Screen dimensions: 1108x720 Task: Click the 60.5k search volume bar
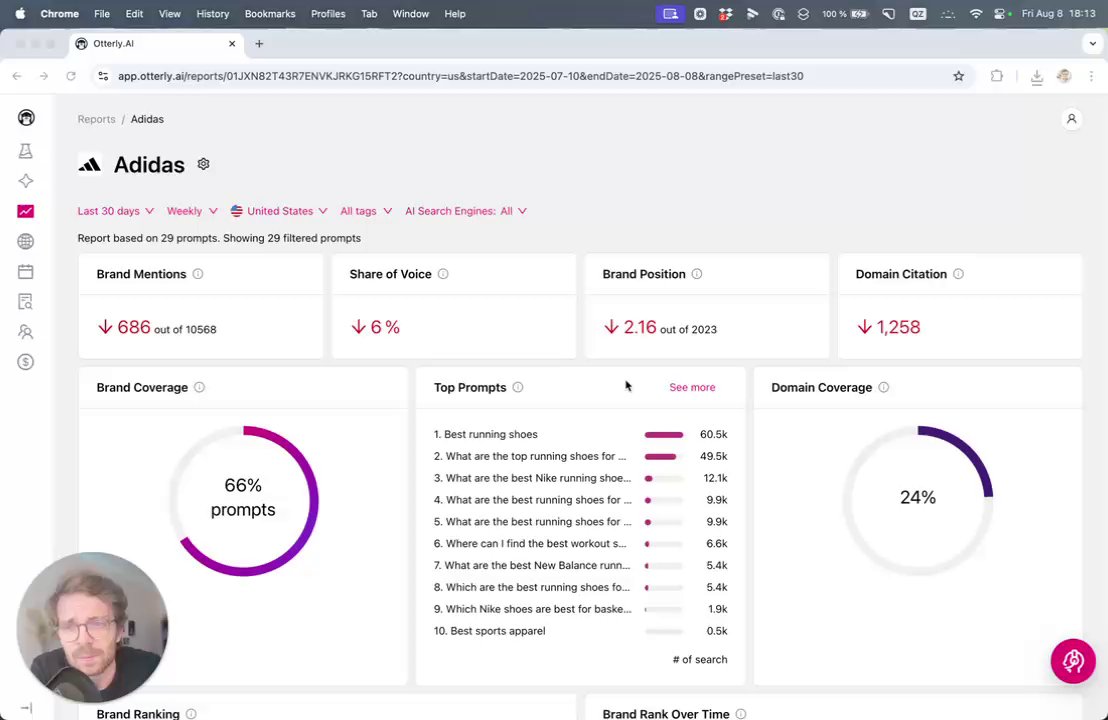[x=664, y=435]
